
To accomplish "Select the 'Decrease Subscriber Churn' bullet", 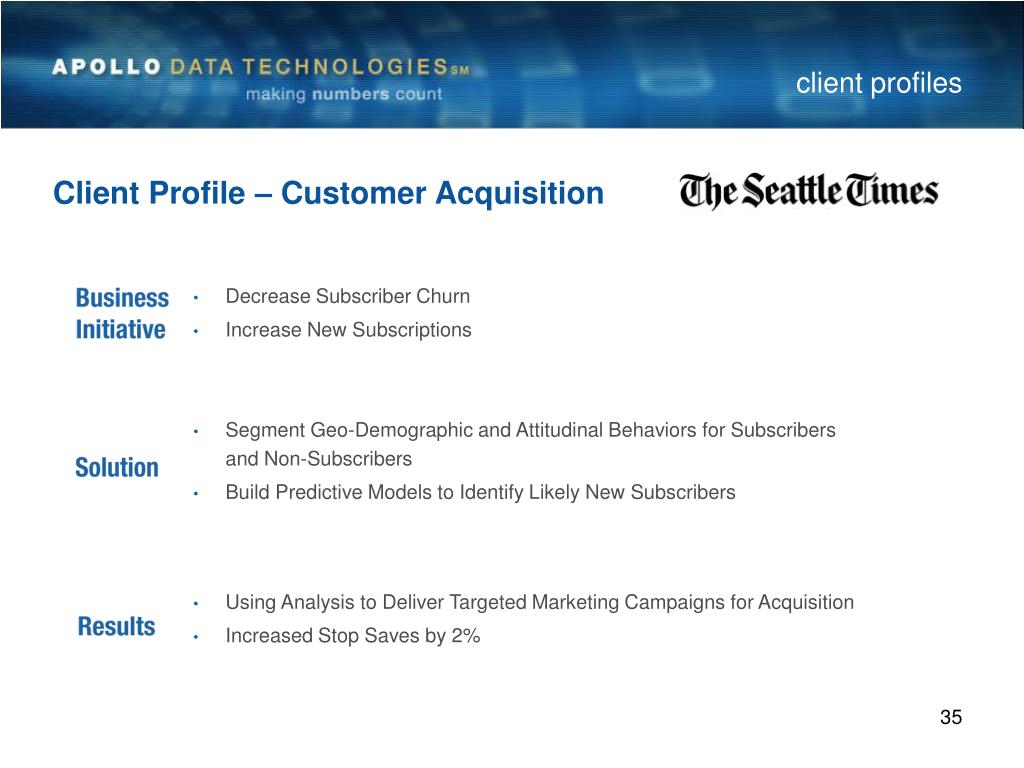I will tap(347, 296).
